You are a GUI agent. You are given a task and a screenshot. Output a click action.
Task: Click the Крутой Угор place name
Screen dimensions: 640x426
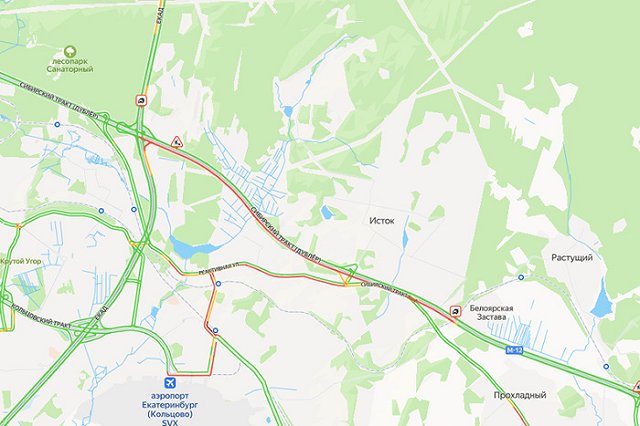click(x=20, y=262)
